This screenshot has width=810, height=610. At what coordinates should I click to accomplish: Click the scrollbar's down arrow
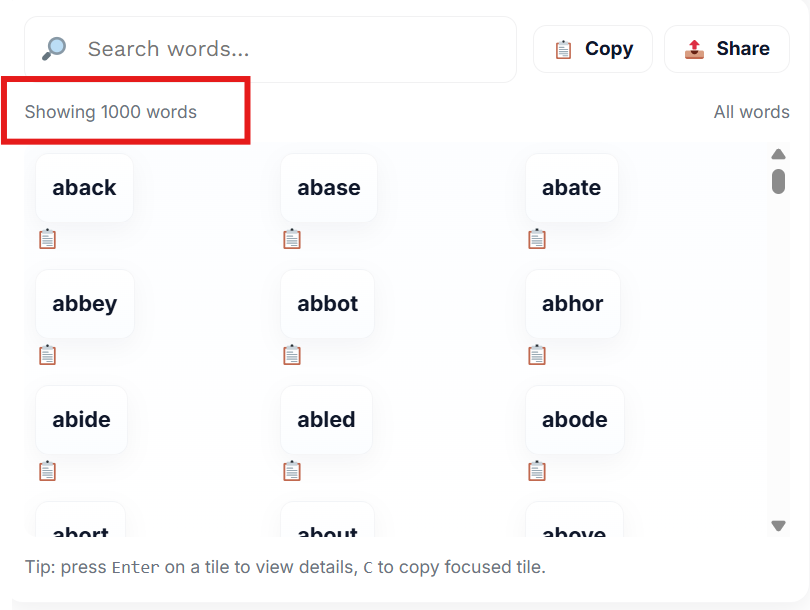pyautogui.click(x=778, y=526)
